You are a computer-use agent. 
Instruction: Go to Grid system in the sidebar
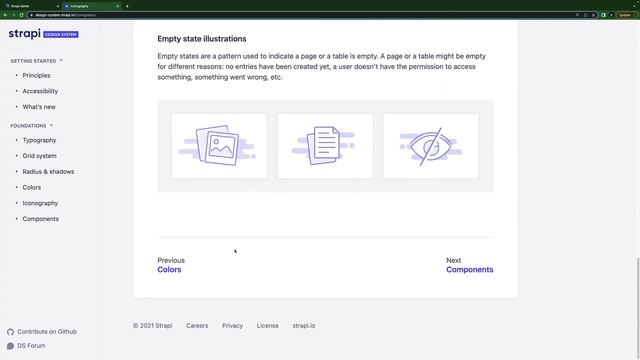click(x=39, y=156)
